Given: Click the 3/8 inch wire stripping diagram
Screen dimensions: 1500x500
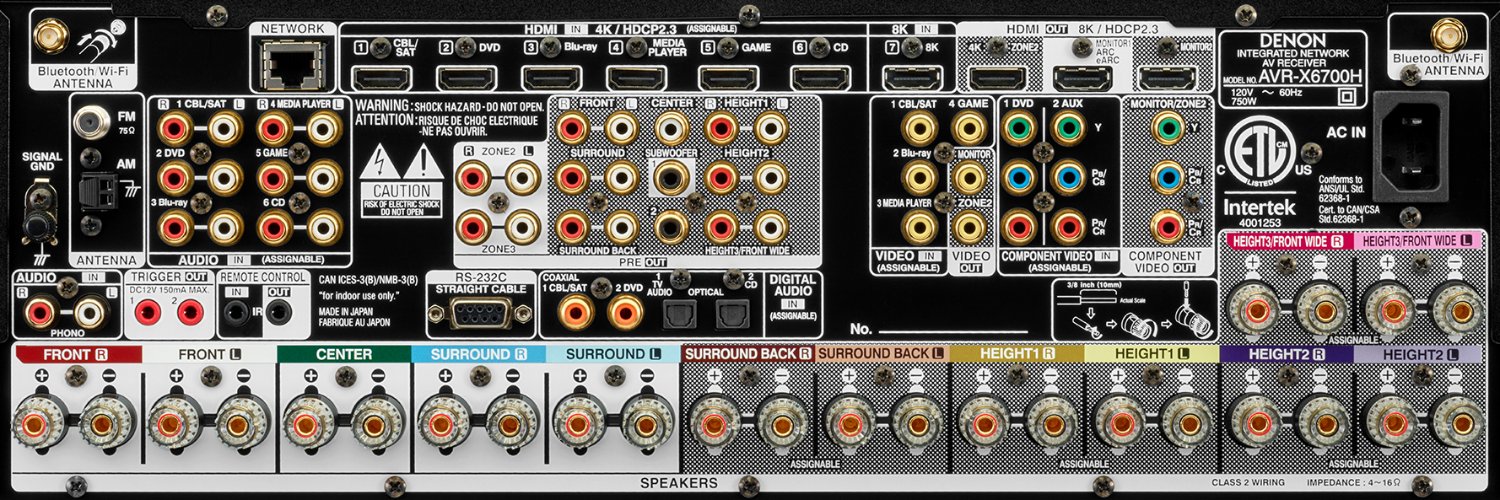Looking at the screenshot, I should pyautogui.click(x=1136, y=309).
